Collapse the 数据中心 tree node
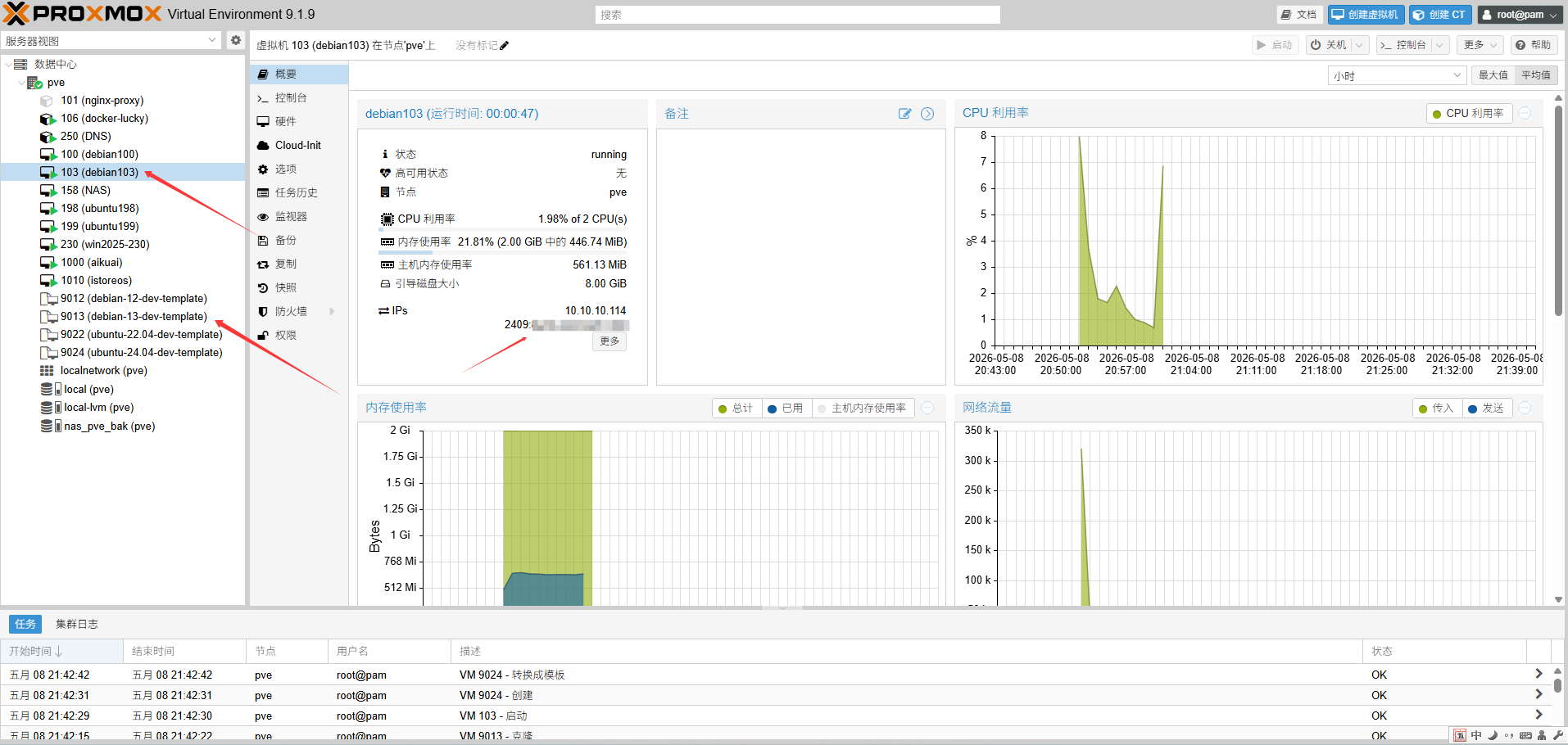This screenshot has height=745, width=1568. pos(8,64)
